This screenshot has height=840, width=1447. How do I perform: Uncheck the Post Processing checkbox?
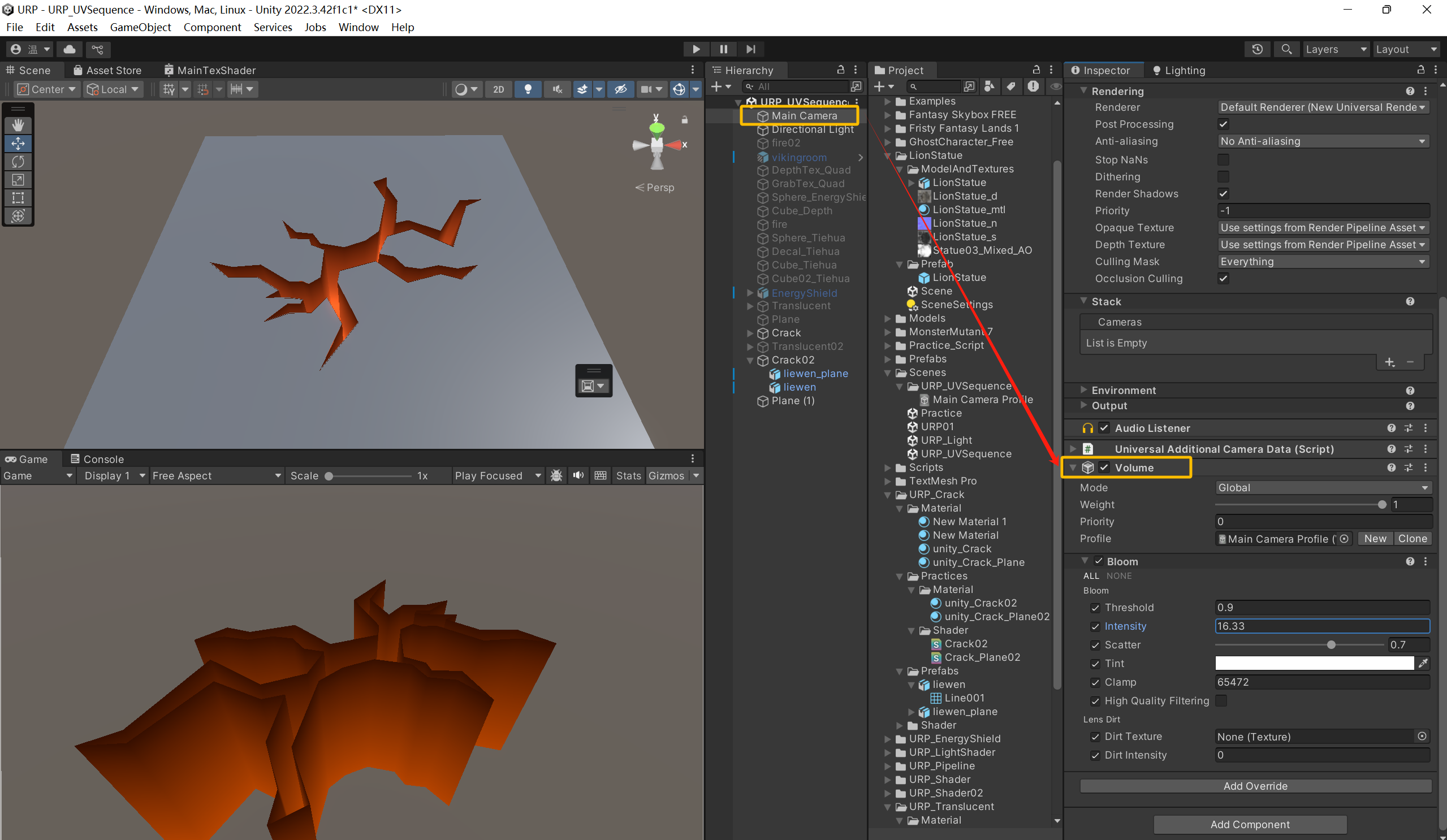(x=1223, y=124)
